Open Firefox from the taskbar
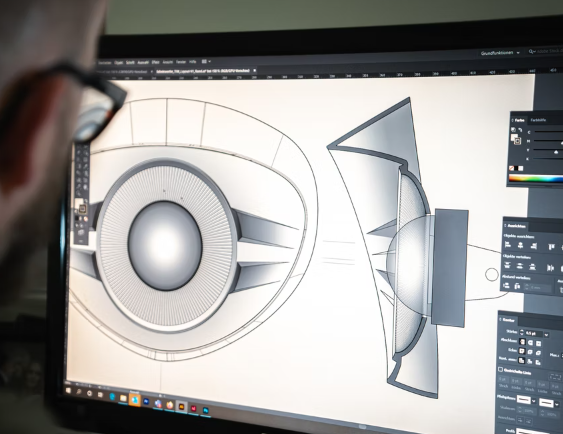 (169, 405)
